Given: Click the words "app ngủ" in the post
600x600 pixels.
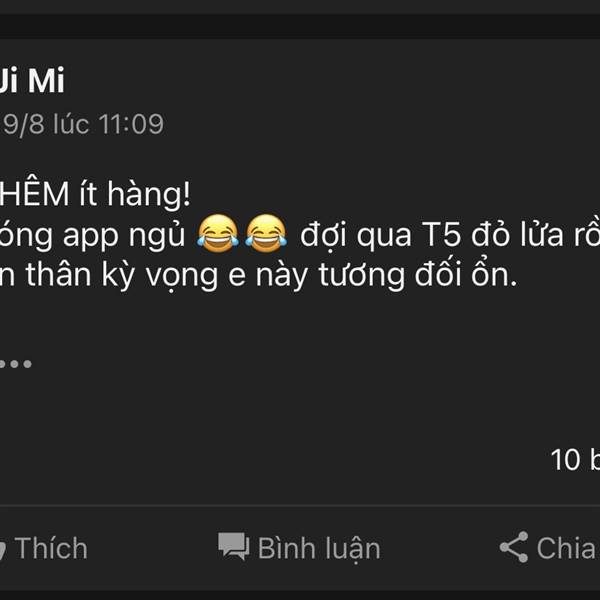Looking at the screenshot, I should pos(124,236).
